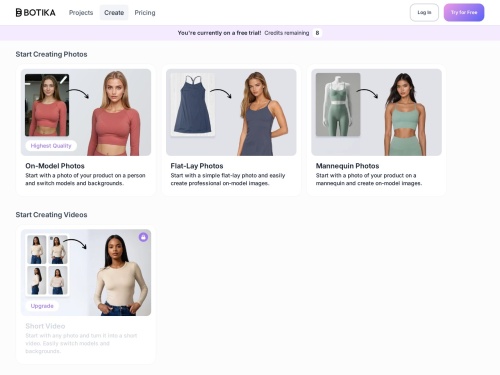Click the Try for Free button
This screenshot has width=500, height=375.
click(464, 13)
